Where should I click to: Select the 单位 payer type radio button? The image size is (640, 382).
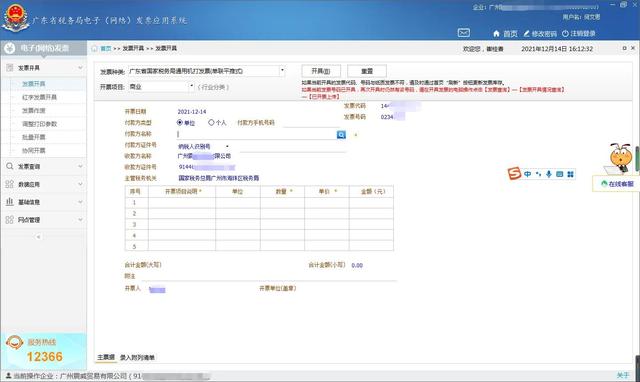180,122
